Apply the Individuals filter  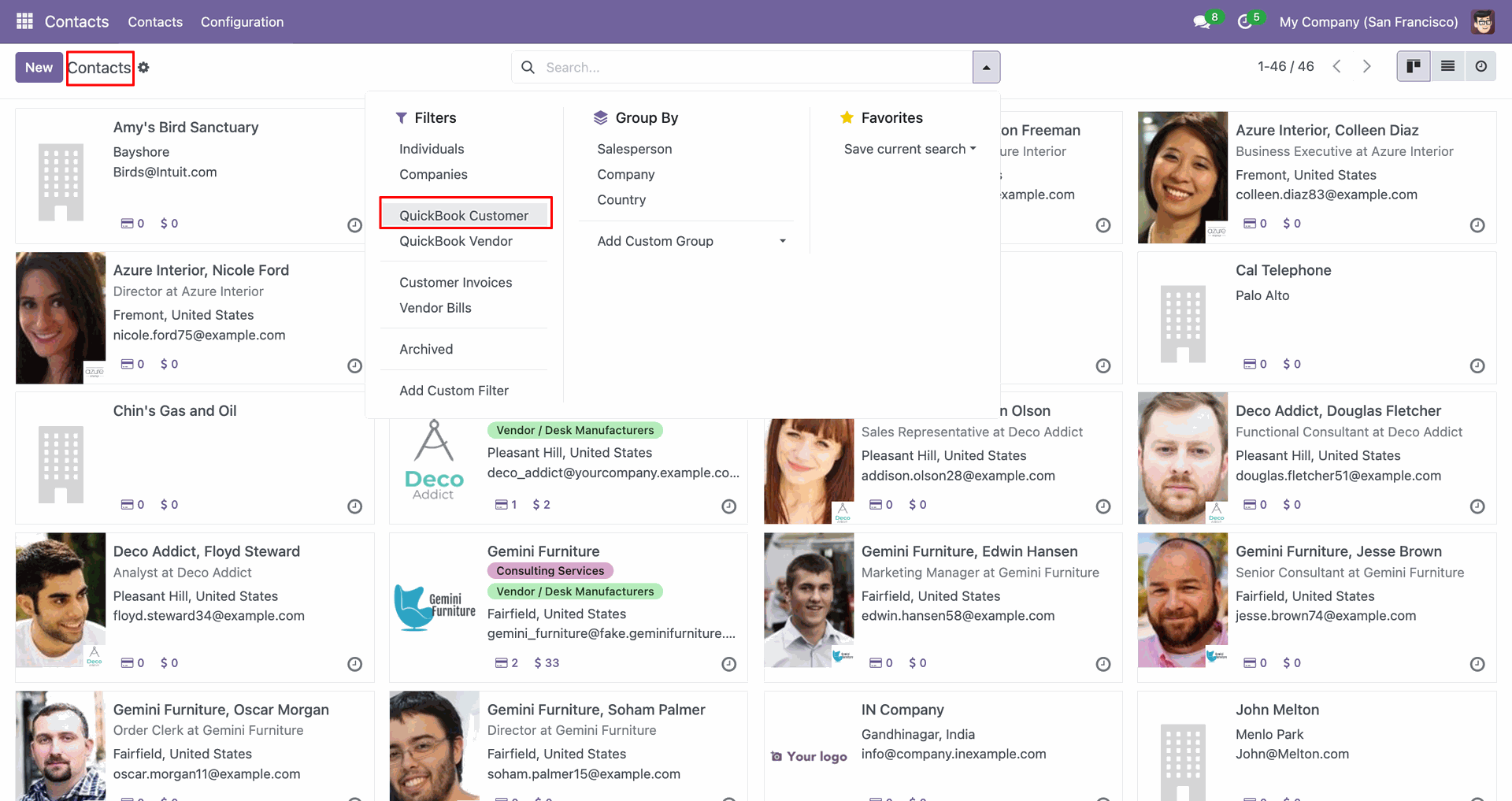pyautogui.click(x=432, y=149)
